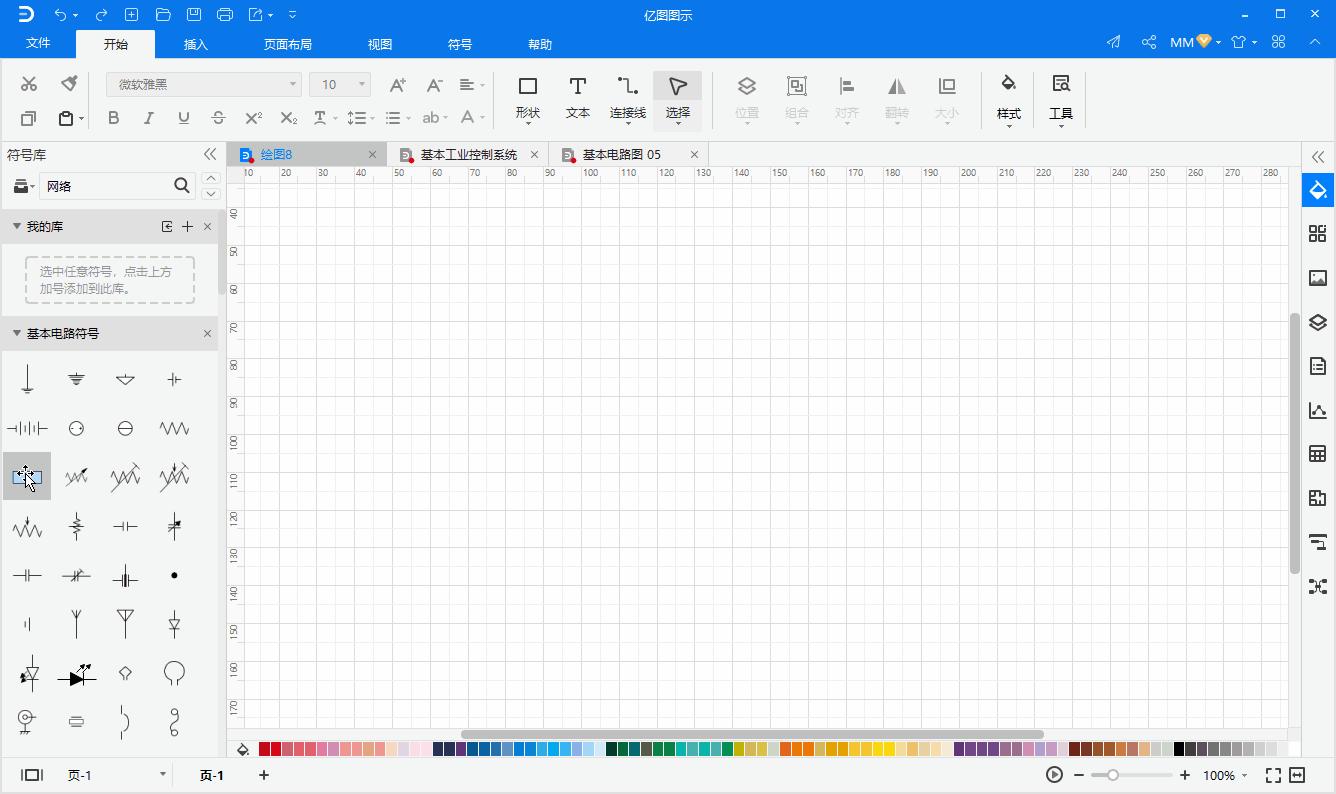Toggle fit-to-width view in status bar
This screenshot has height=794, width=1336.
click(1297, 775)
